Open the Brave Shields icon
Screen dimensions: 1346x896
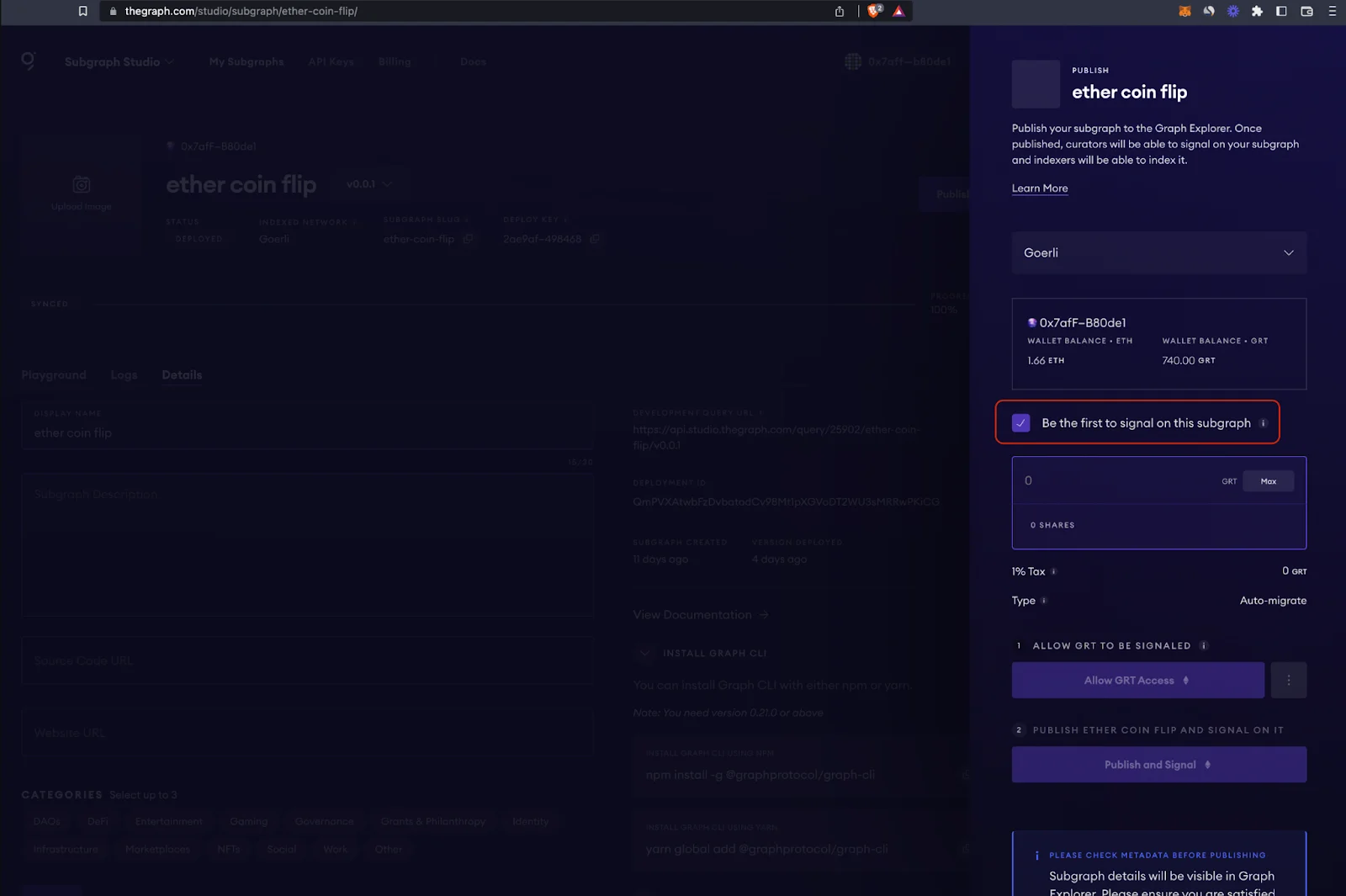[875, 11]
